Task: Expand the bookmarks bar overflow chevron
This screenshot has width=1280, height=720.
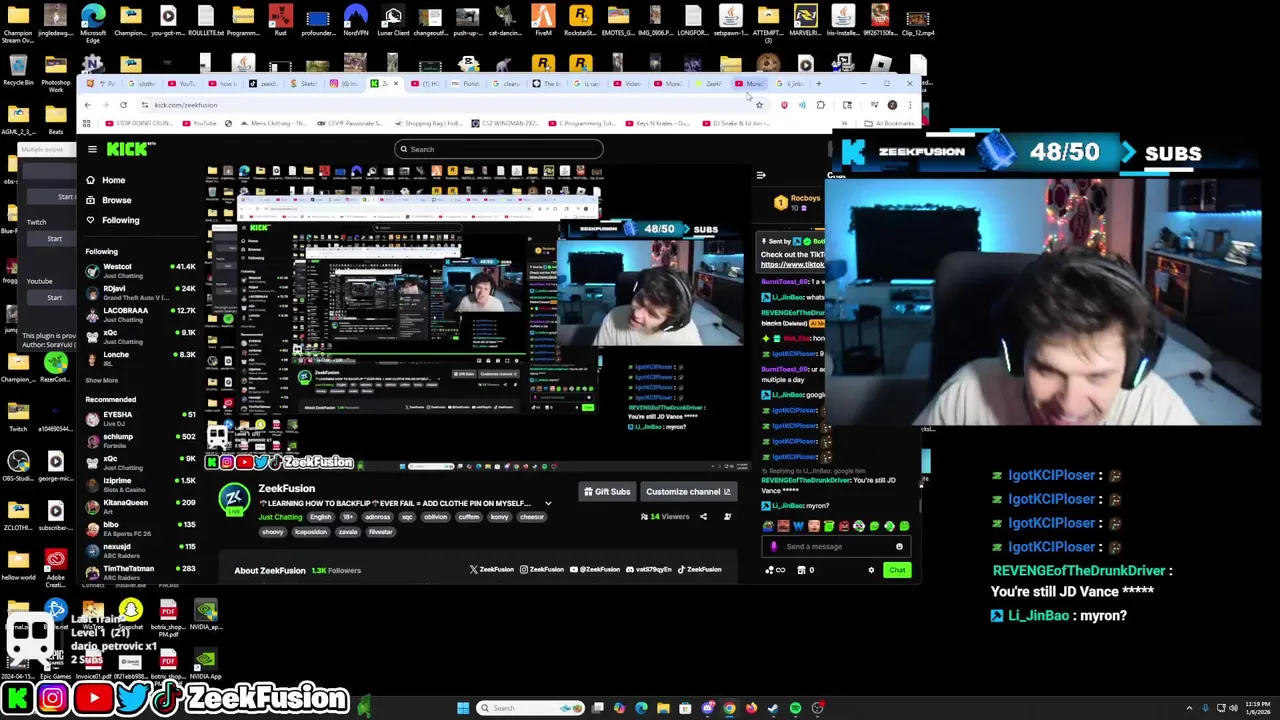Action: 843,124
